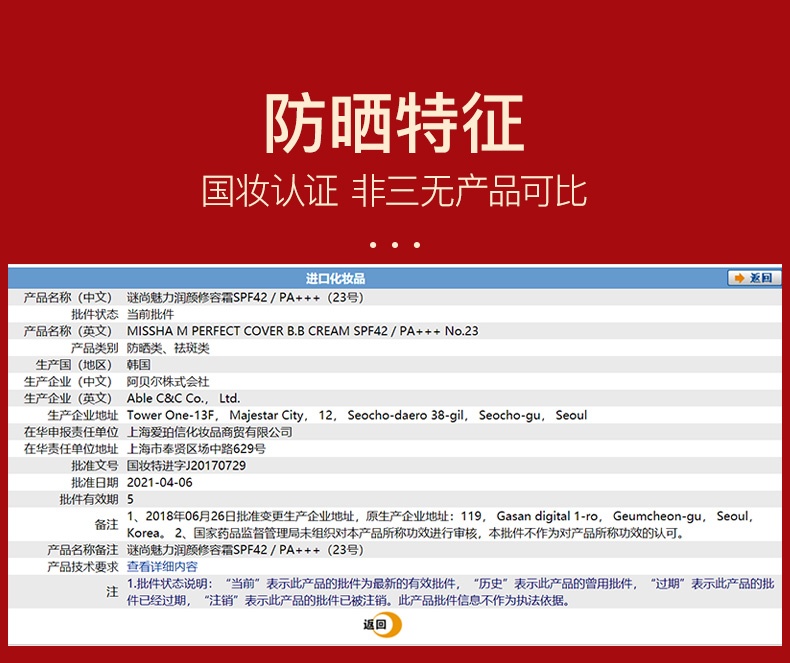Open the 查看详细内容 link
This screenshot has width=790, height=663.
point(162,567)
